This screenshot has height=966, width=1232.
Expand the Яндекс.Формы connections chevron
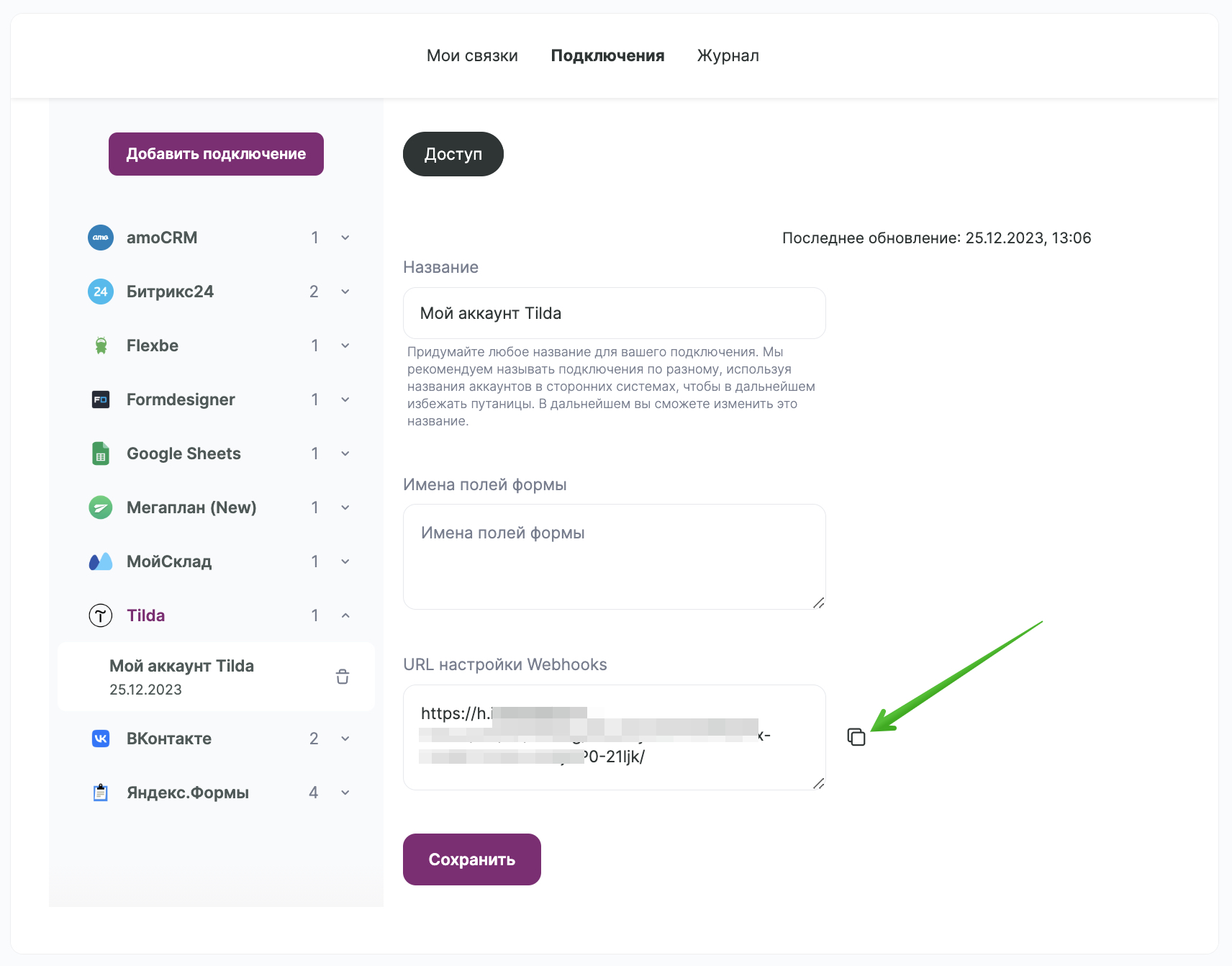tap(345, 793)
